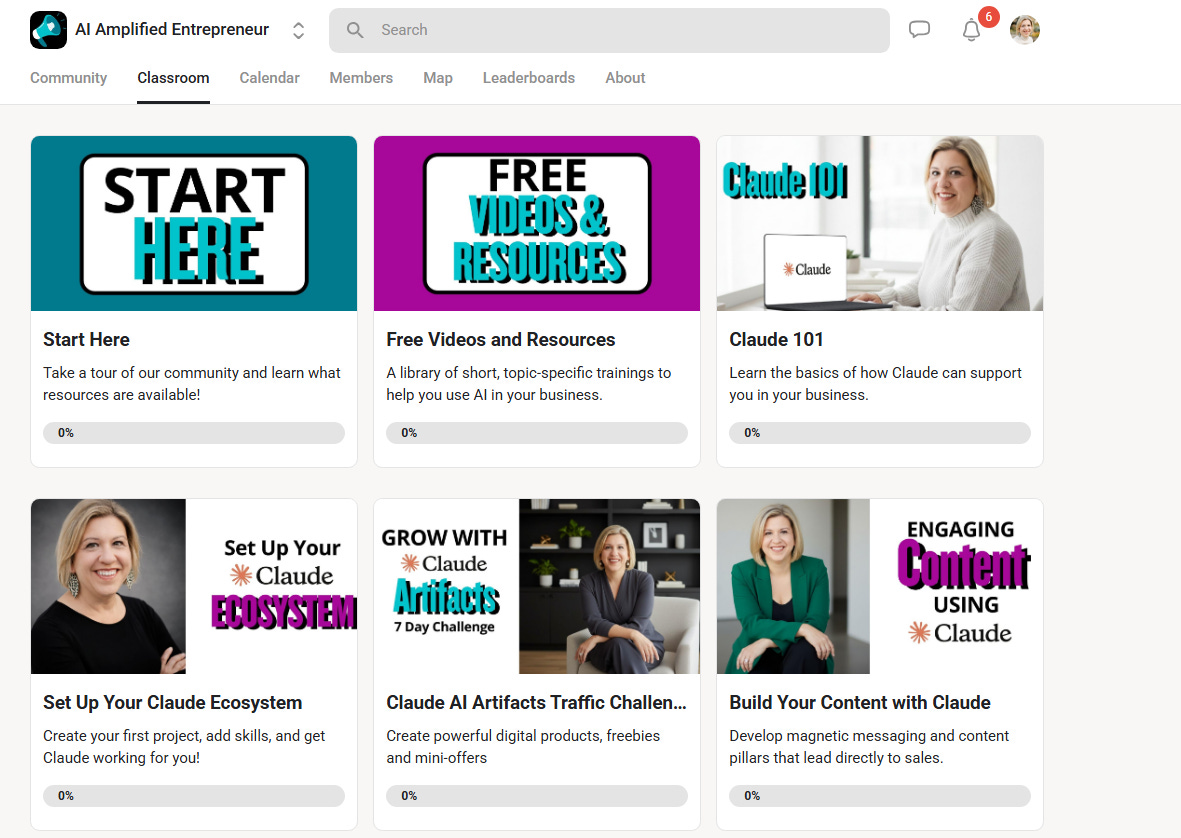Click the Claude 101 title
This screenshot has width=1181, height=838.
(x=777, y=340)
